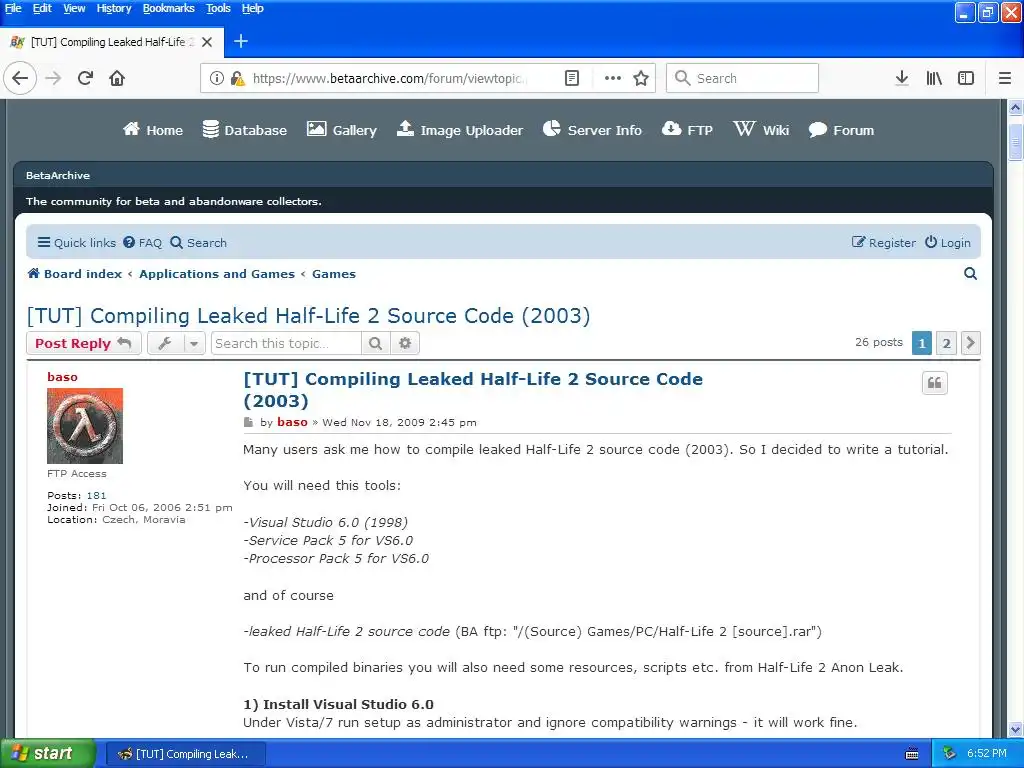Reload the page with the refresh icon

(x=85, y=78)
